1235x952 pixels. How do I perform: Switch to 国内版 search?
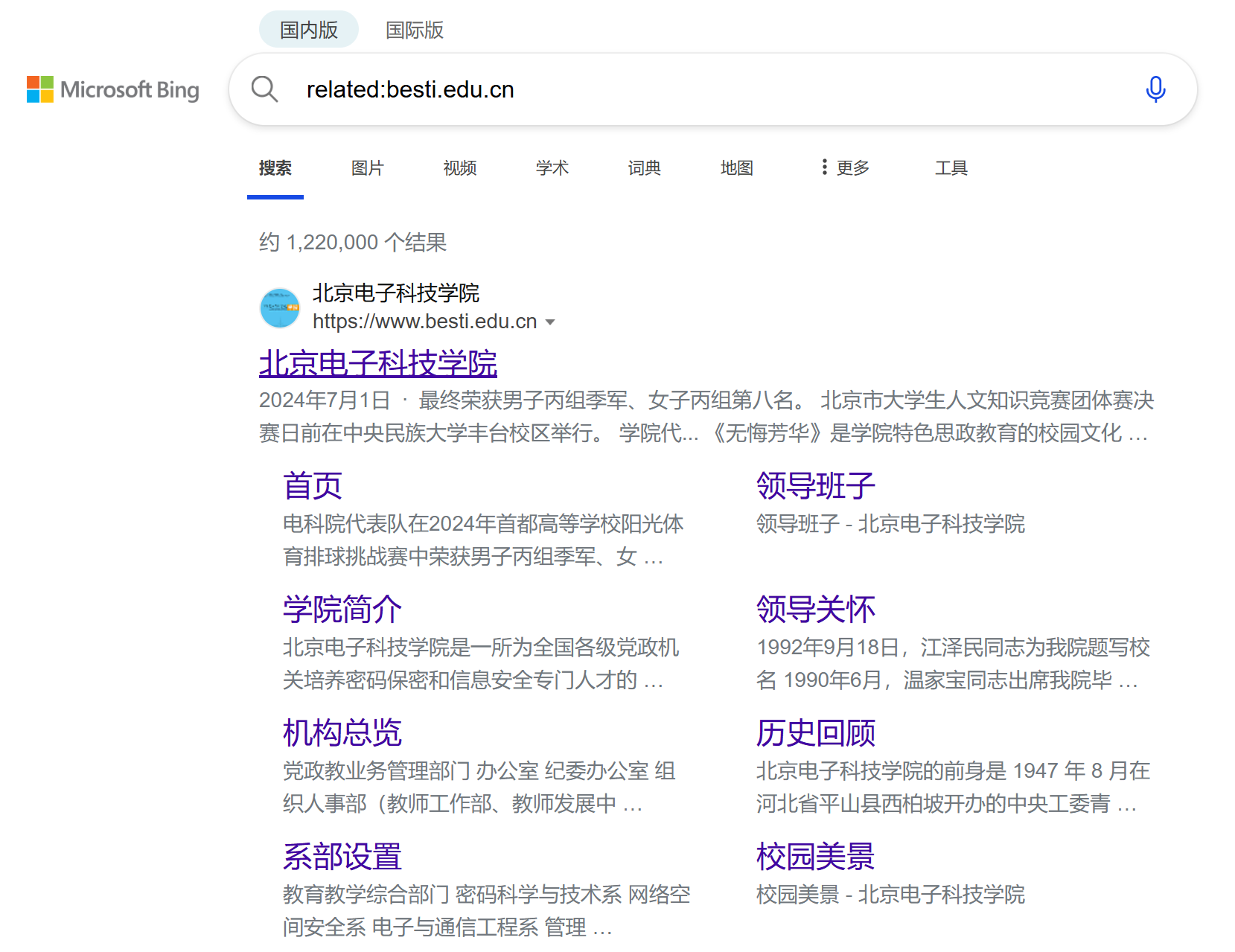coord(309,30)
